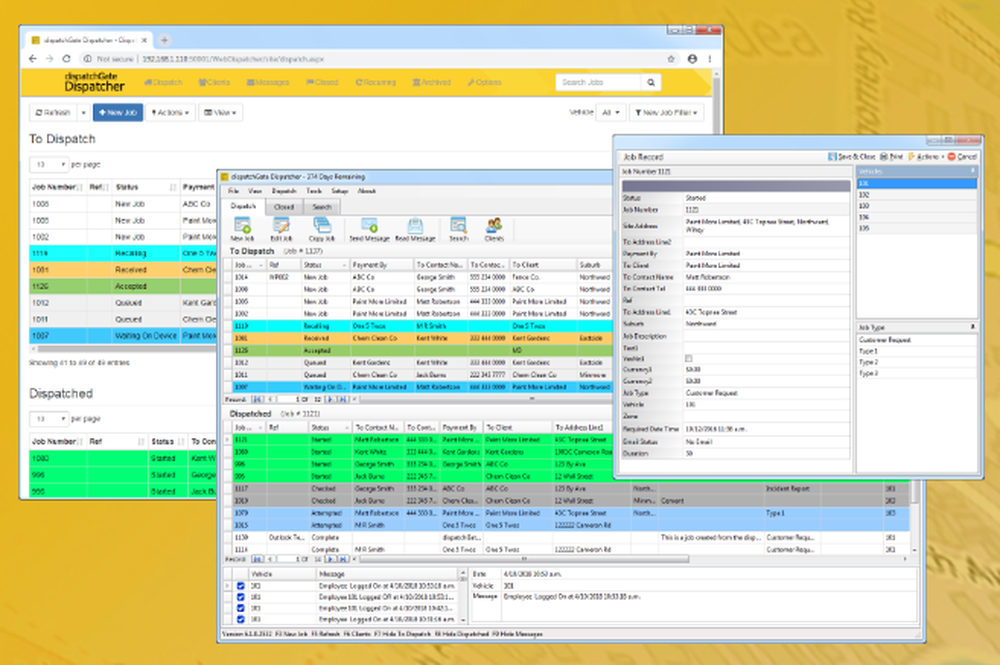Click the Search icon in desktop Dispatcher toolbar
This screenshot has width=1000, height=665.
point(459,229)
